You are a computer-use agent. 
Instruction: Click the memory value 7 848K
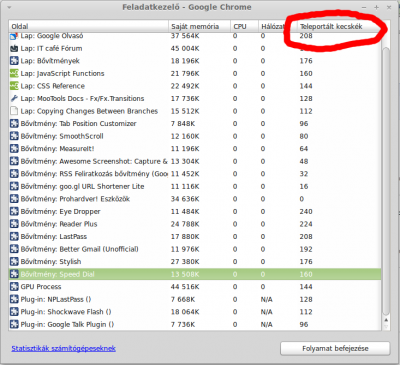coord(183,124)
